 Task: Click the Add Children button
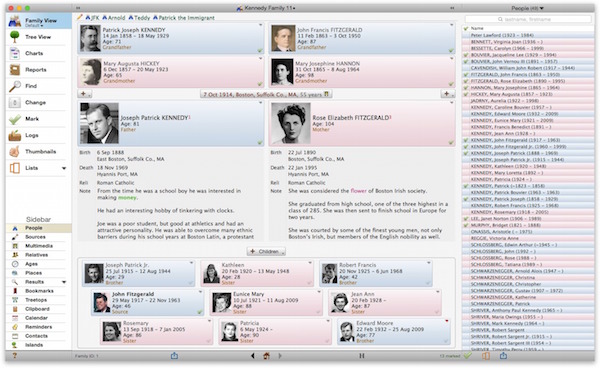pyautogui.click(x=266, y=252)
